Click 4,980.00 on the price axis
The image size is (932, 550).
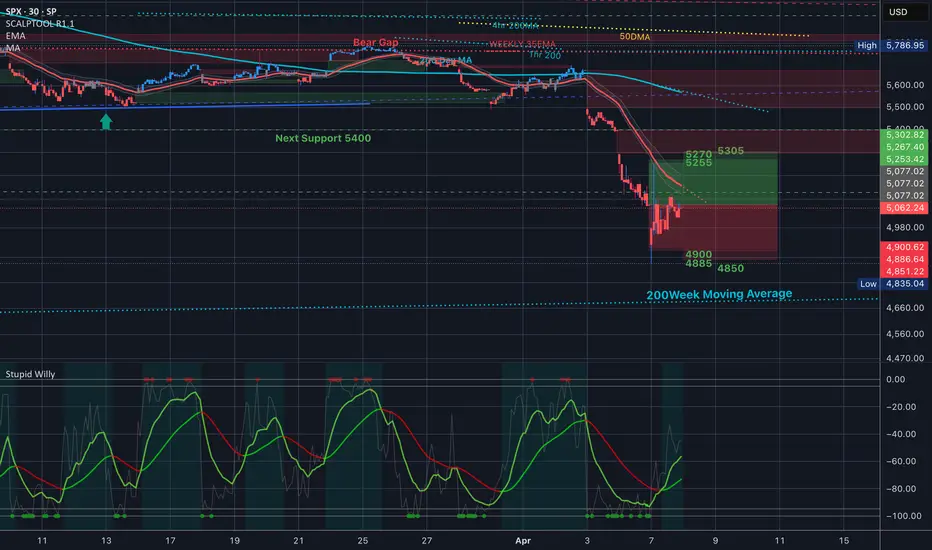click(905, 227)
